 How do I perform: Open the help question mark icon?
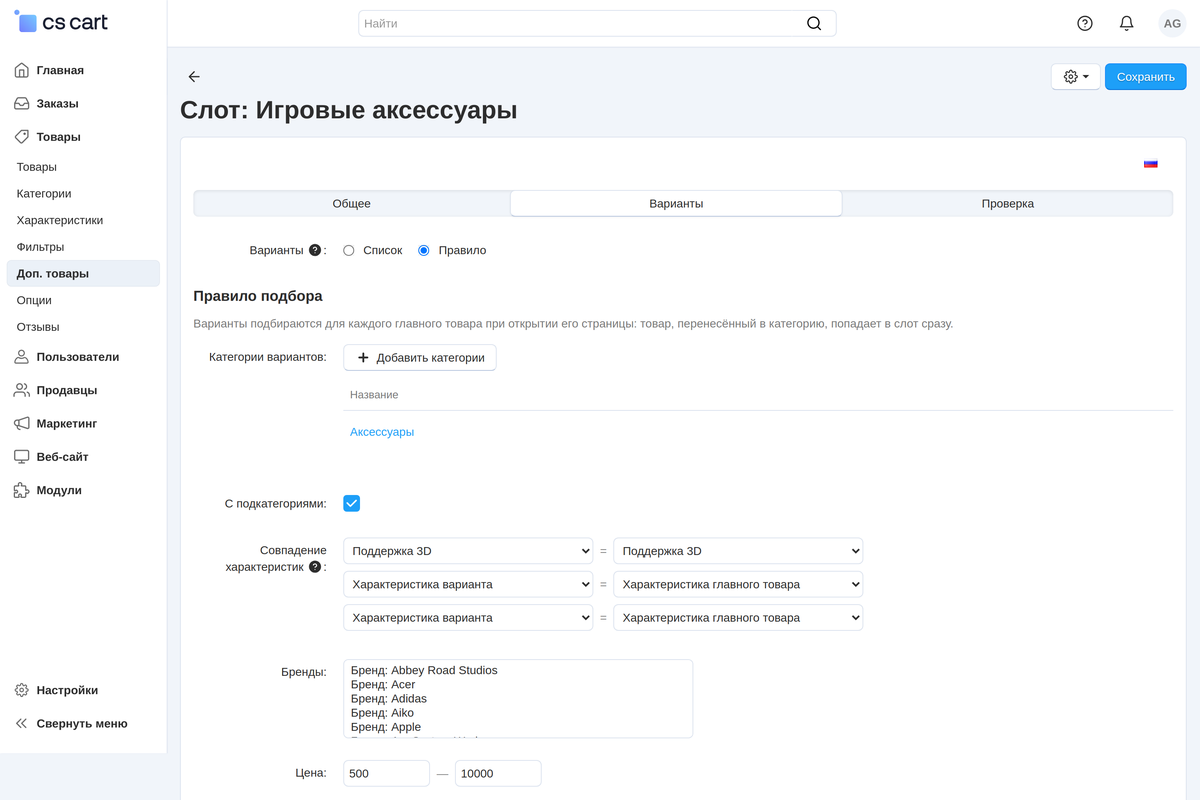[x=1085, y=23]
